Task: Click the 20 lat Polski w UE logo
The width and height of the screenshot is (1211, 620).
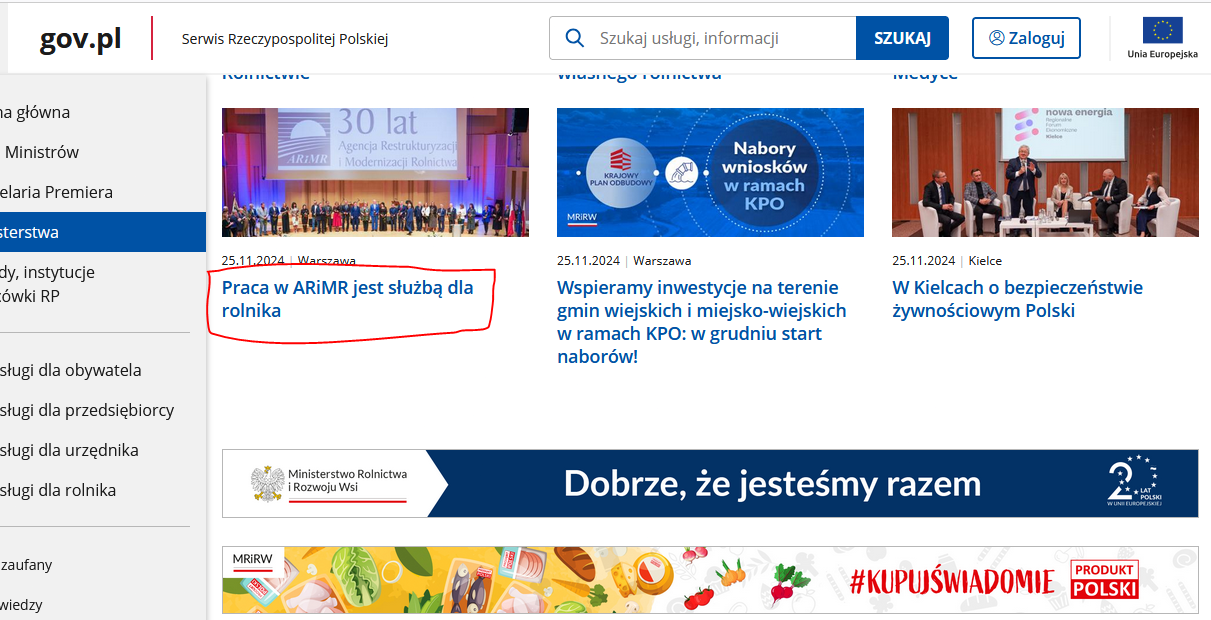Action: (x=1134, y=483)
